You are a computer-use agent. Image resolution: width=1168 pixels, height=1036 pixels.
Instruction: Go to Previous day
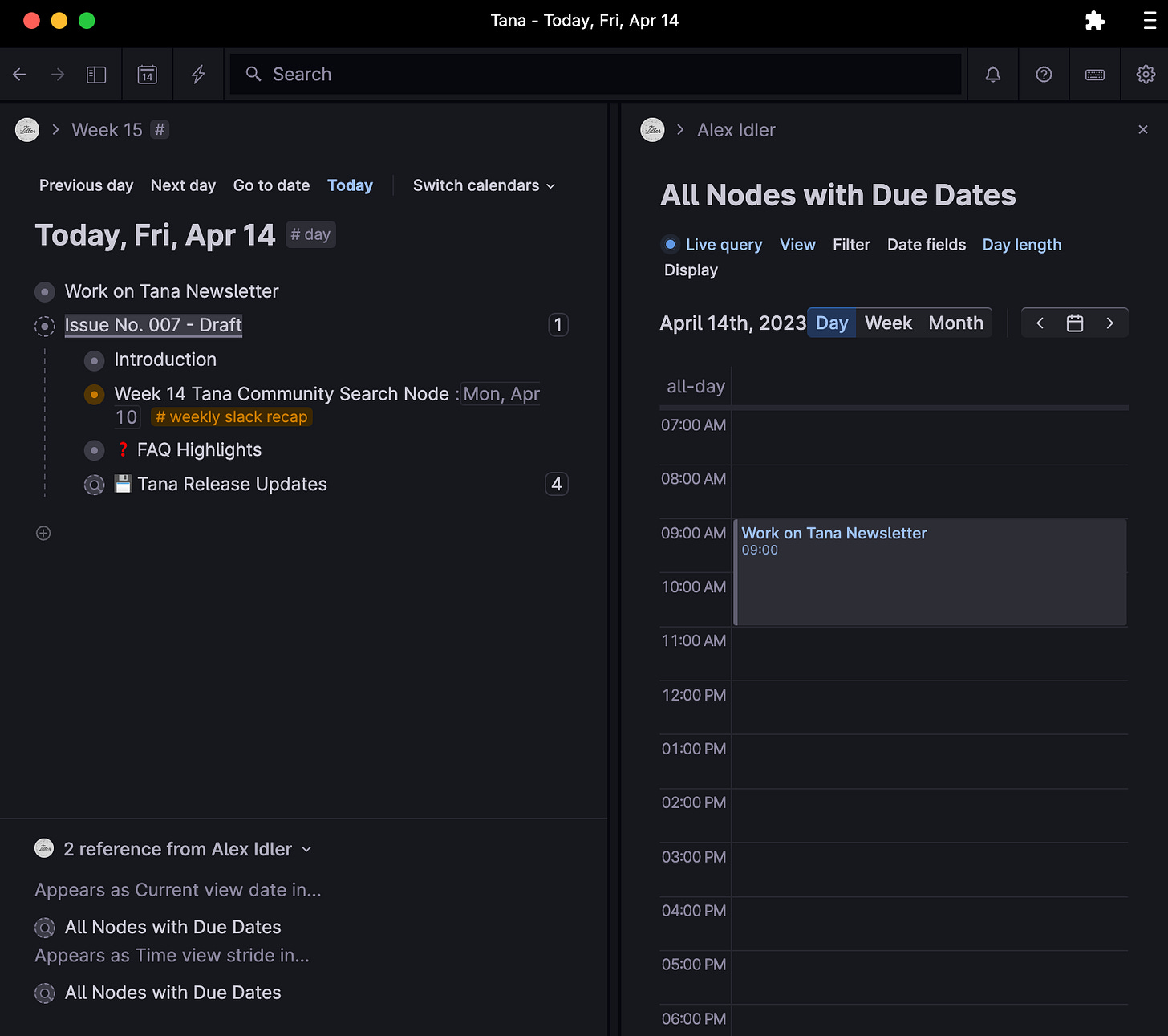tap(86, 185)
